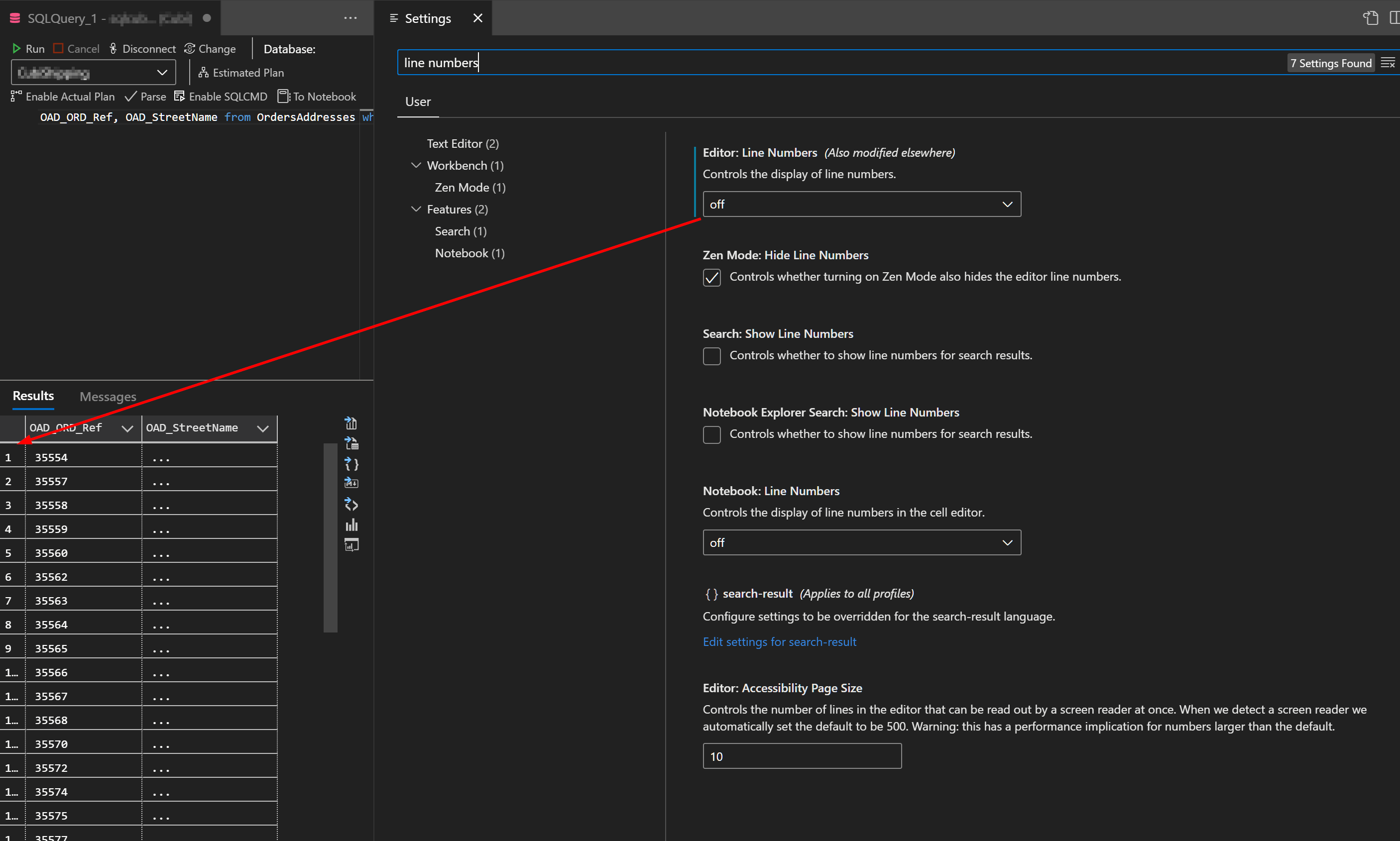The height and width of the screenshot is (841, 1400).
Task: Open the Editor: Line Numbers dropdown
Action: coord(860,204)
